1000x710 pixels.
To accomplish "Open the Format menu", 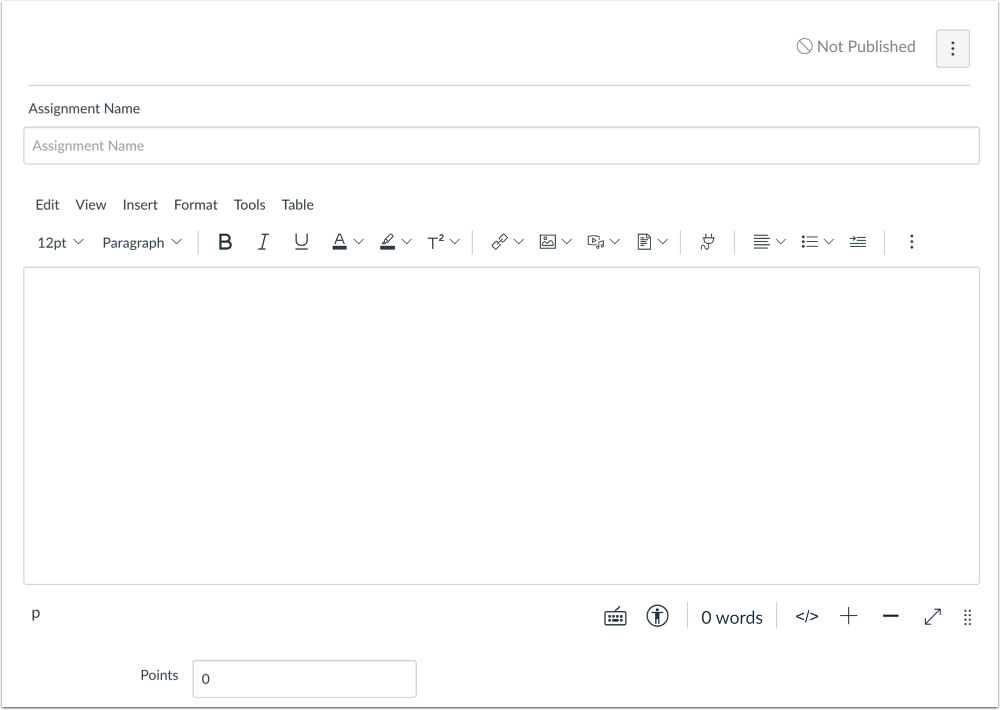I will coord(195,205).
